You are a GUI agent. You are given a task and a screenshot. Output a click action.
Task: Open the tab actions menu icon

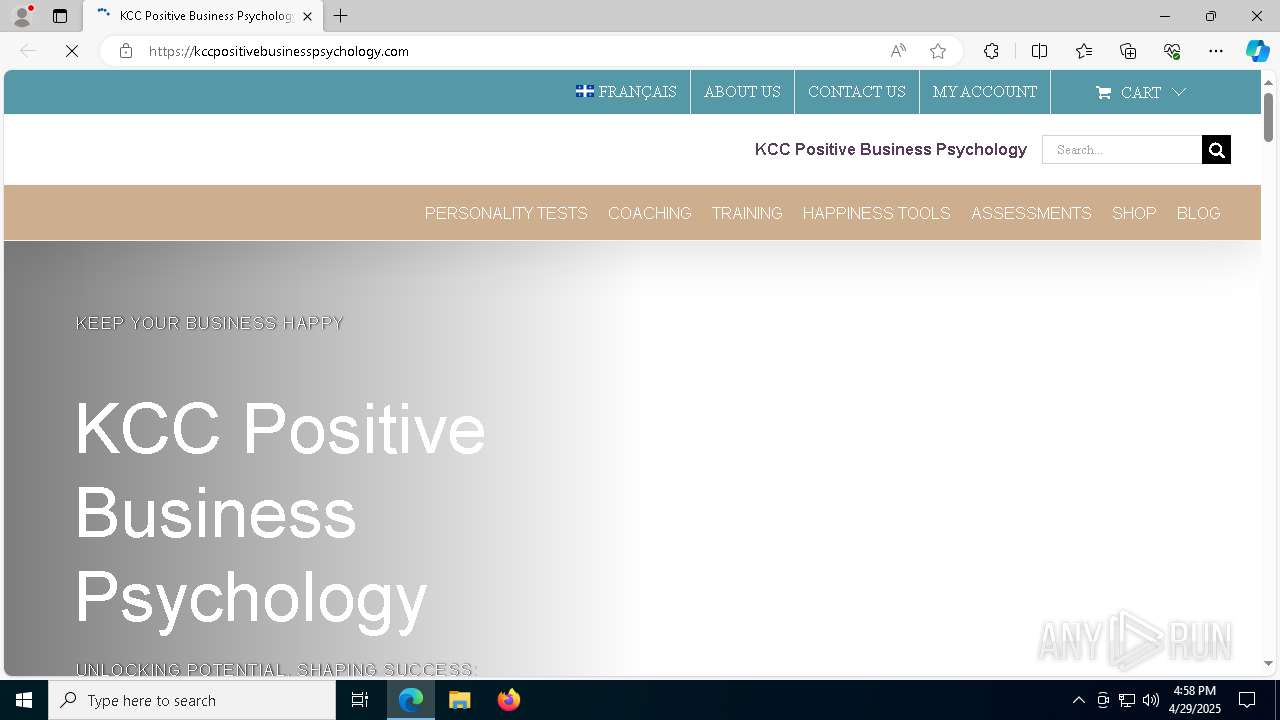60,16
